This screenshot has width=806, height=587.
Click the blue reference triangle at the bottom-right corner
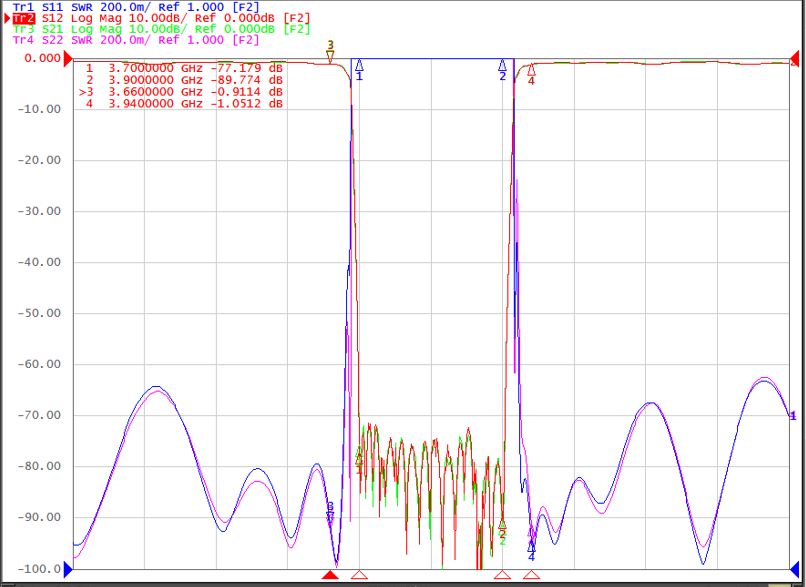[x=794, y=569]
